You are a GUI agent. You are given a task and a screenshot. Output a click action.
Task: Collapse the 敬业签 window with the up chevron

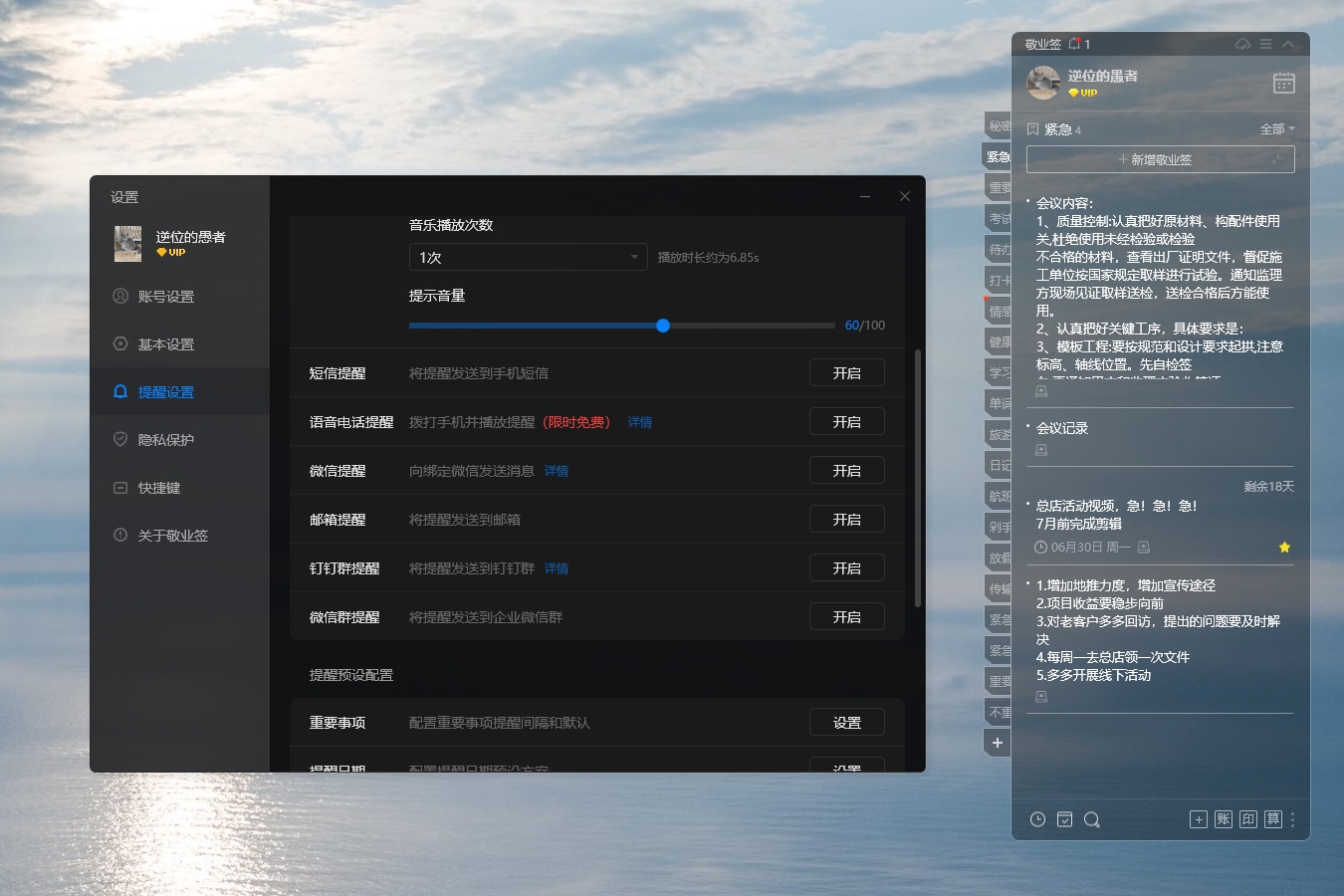point(1288,44)
